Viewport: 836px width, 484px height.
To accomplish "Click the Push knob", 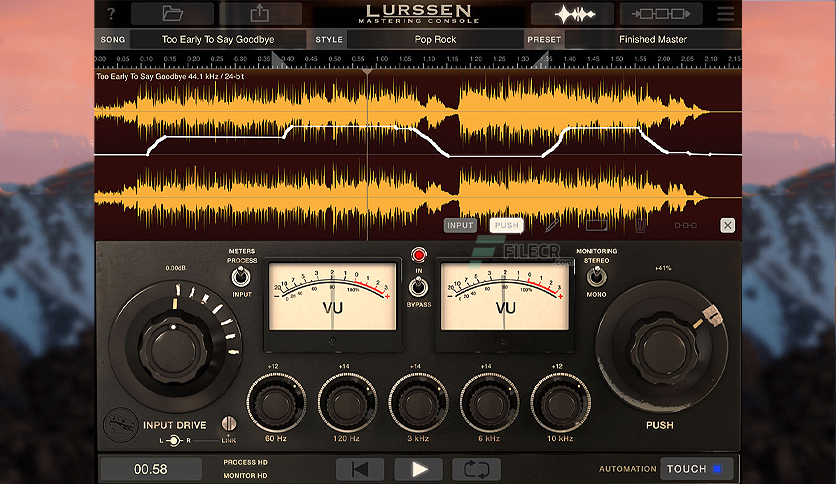I will pyautogui.click(x=663, y=348).
